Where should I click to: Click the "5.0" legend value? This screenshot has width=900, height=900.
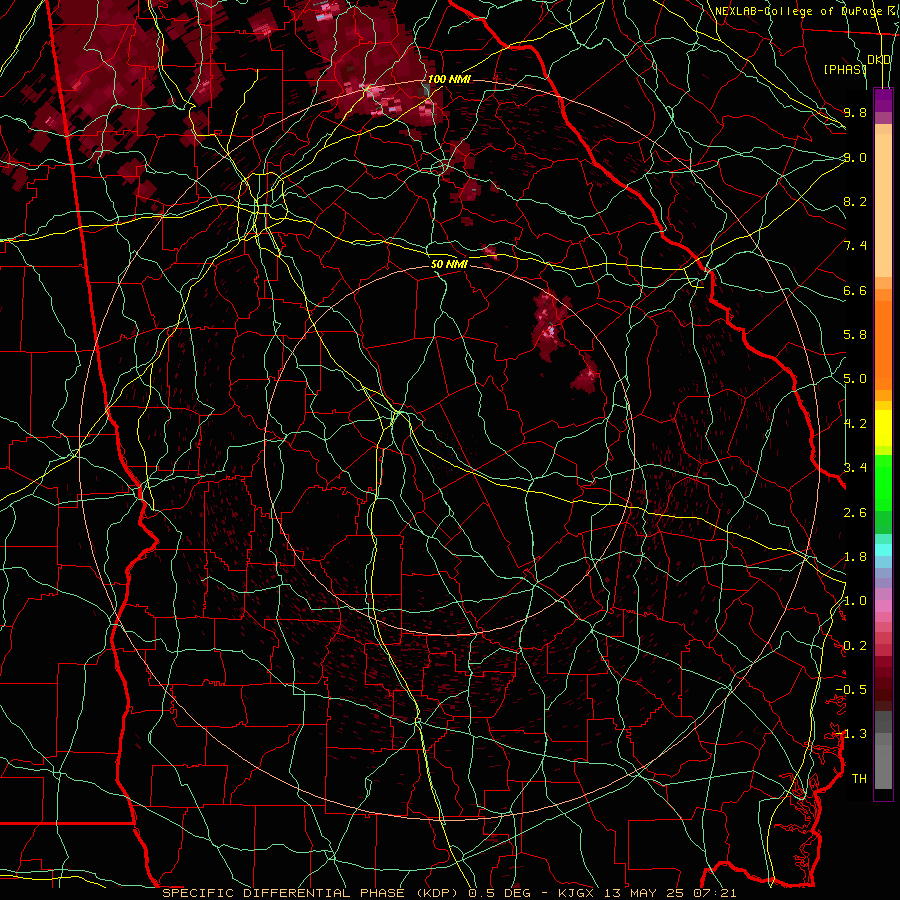pos(855,379)
